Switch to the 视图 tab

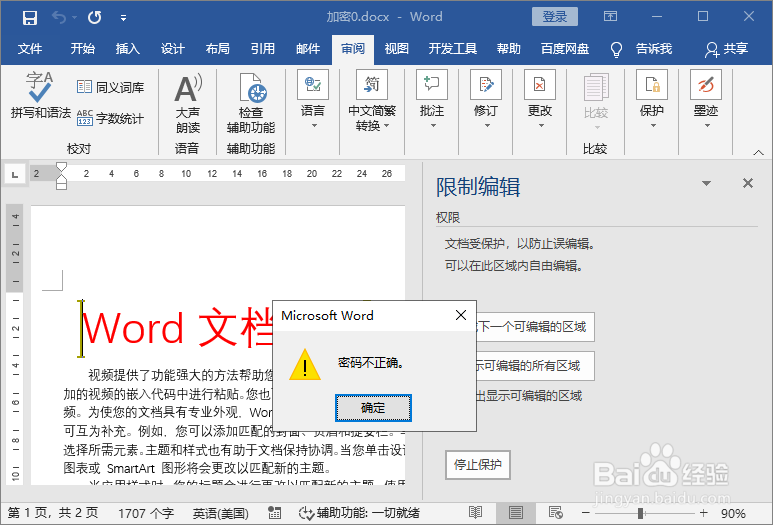[396, 49]
